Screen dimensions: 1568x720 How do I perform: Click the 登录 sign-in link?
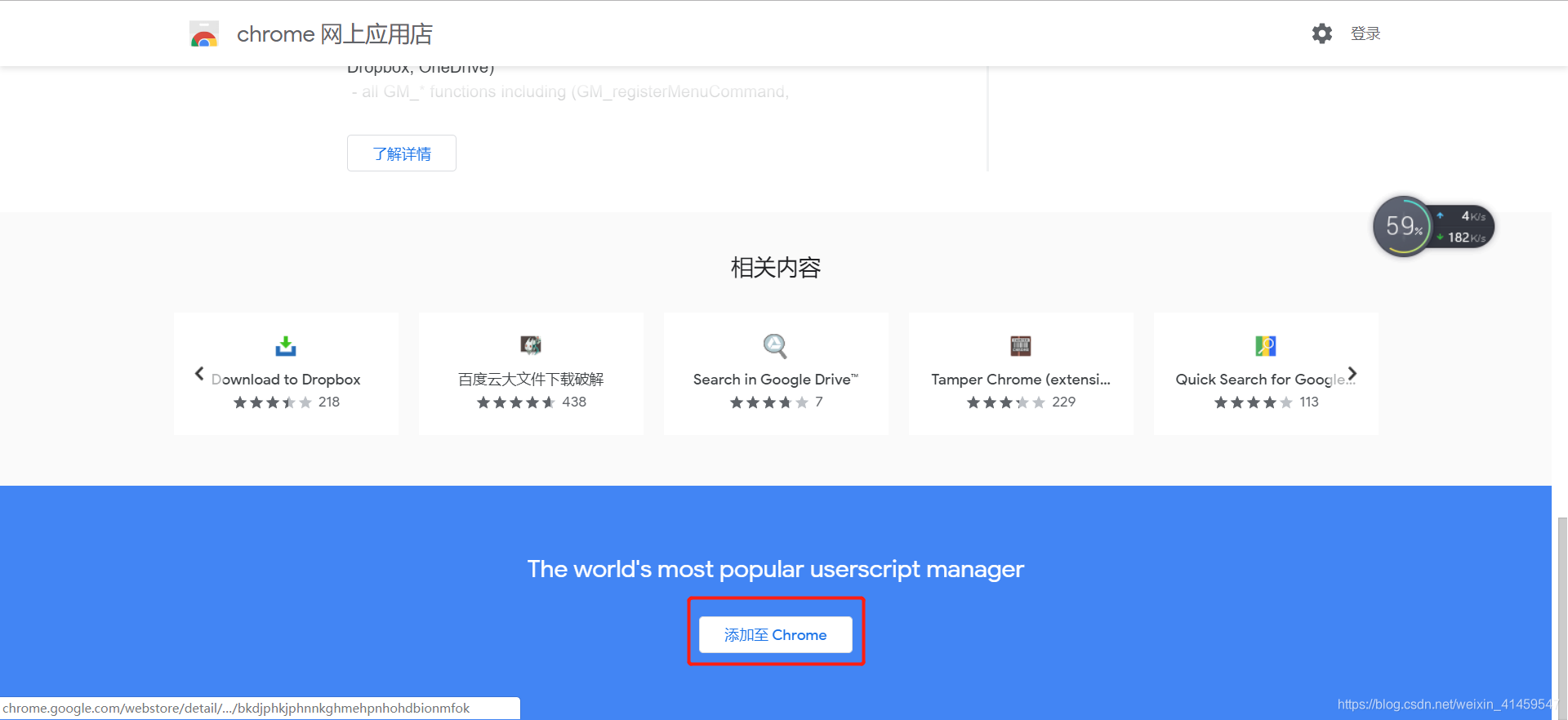pyautogui.click(x=1365, y=33)
